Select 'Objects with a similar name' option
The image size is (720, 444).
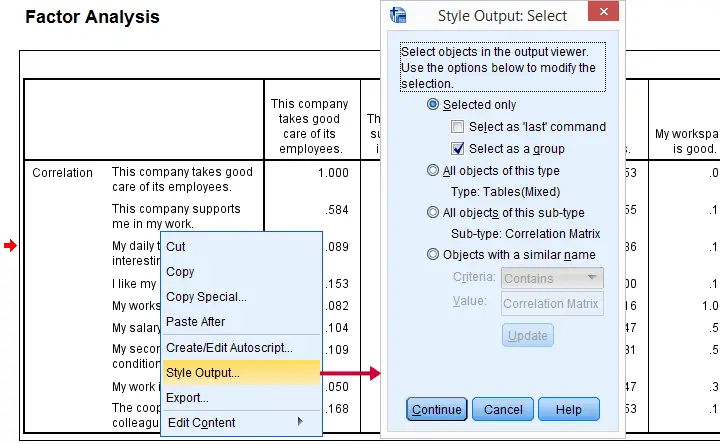[x=433, y=254]
